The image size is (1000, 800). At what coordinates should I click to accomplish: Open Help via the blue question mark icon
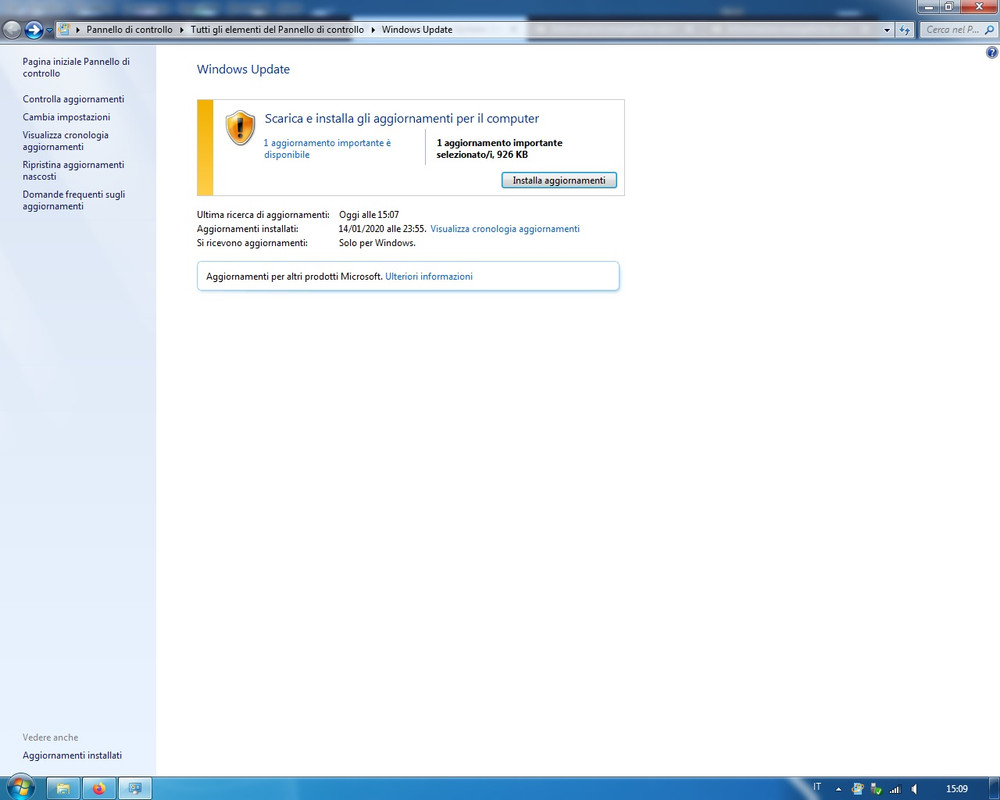[x=992, y=53]
